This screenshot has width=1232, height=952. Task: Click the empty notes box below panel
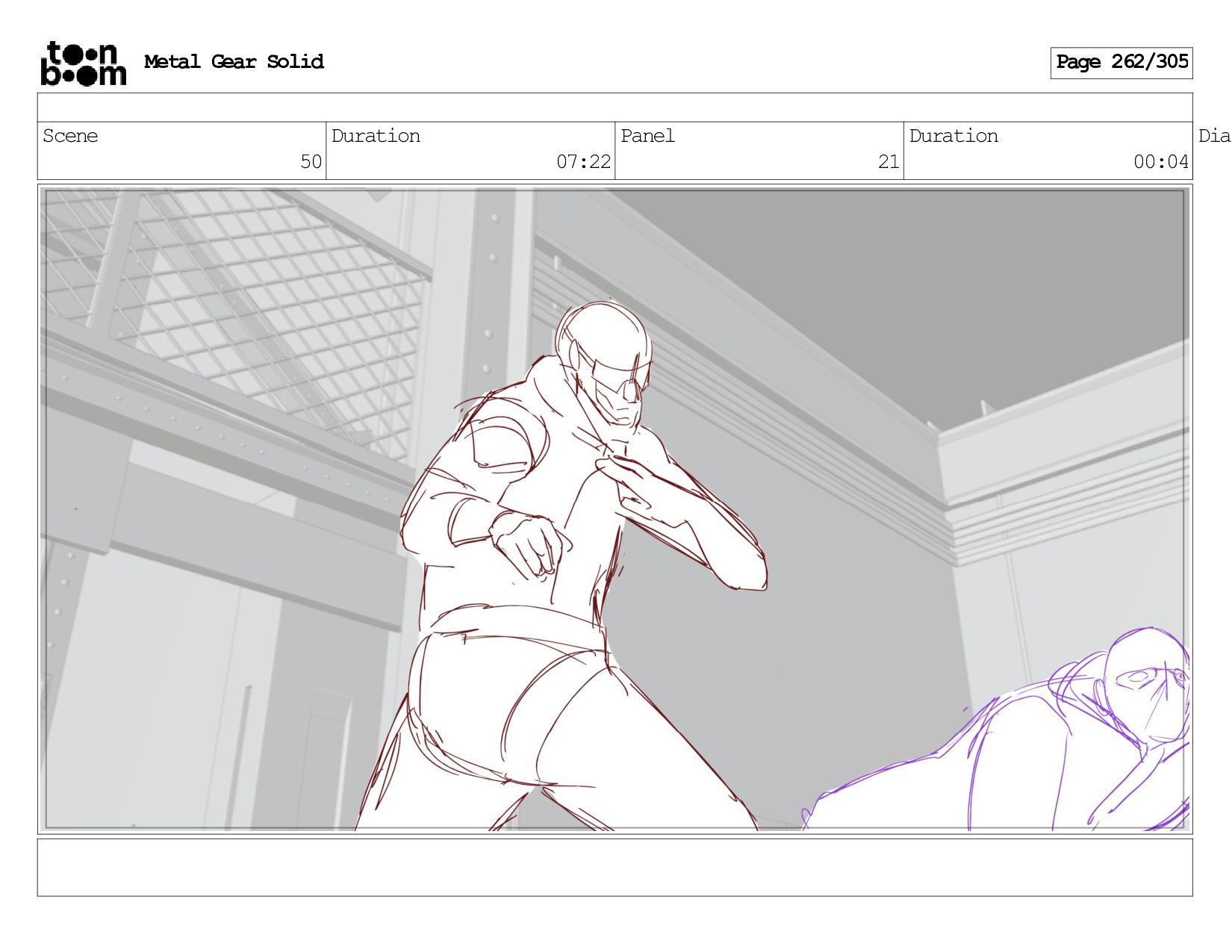click(x=615, y=867)
